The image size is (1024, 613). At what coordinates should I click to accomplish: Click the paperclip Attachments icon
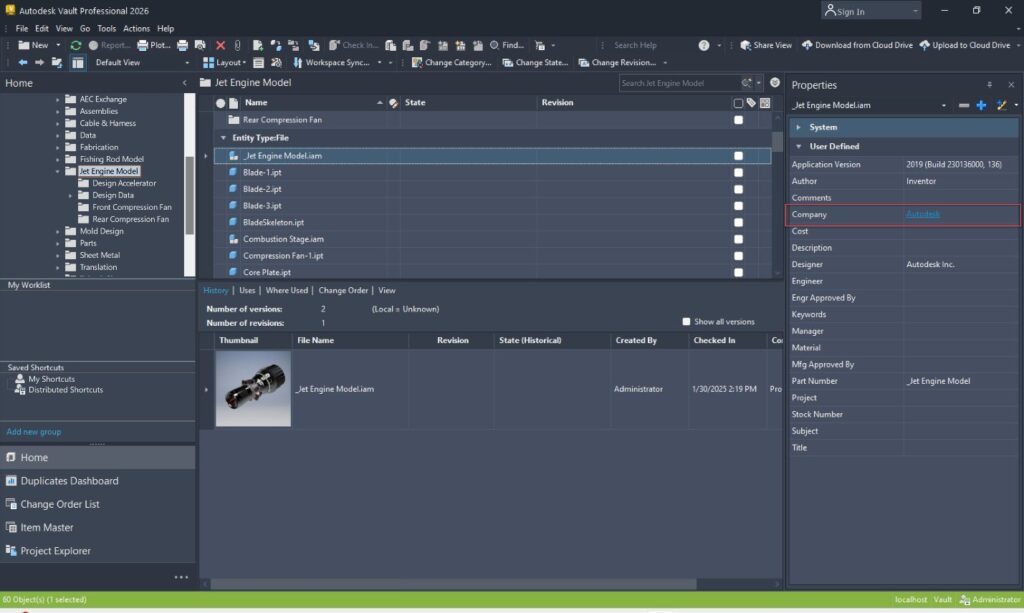[x=237, y=45]
